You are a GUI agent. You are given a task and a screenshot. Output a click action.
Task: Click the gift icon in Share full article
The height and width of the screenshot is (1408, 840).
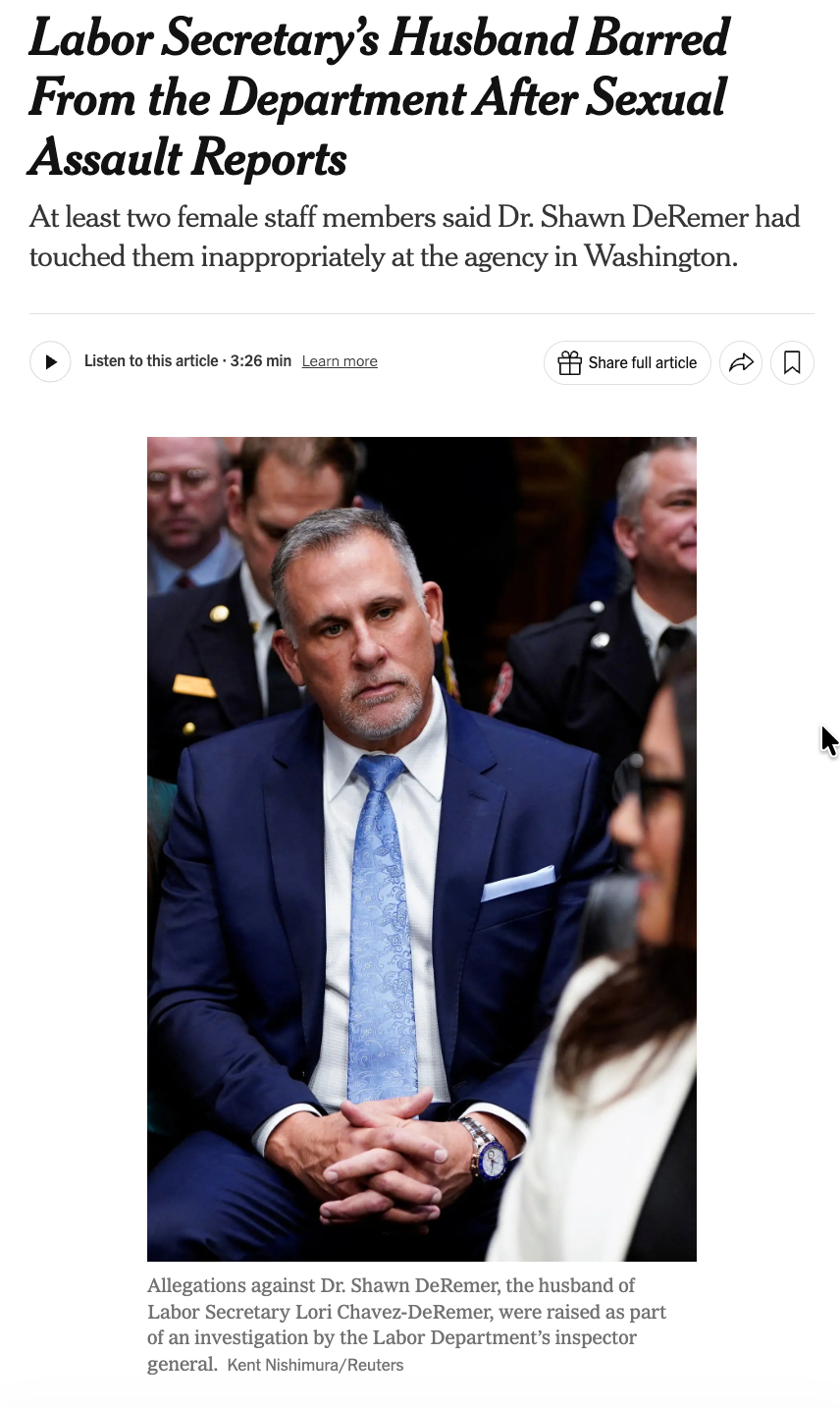click(569, 362)
